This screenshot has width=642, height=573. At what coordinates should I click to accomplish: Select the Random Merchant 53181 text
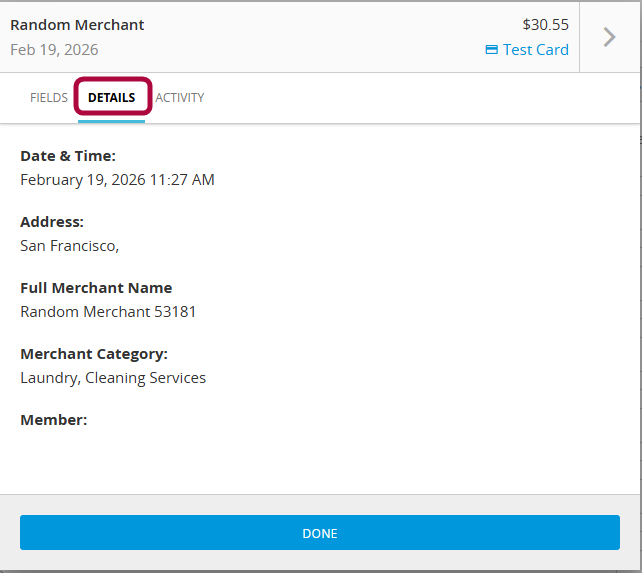pyautogui.click(x=108, y=312)
